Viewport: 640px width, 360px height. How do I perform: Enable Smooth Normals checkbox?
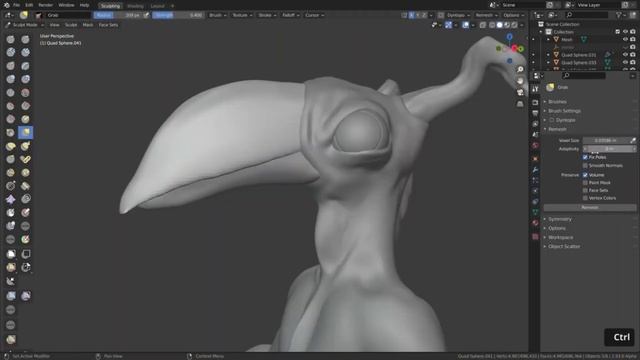coord(585,166)
